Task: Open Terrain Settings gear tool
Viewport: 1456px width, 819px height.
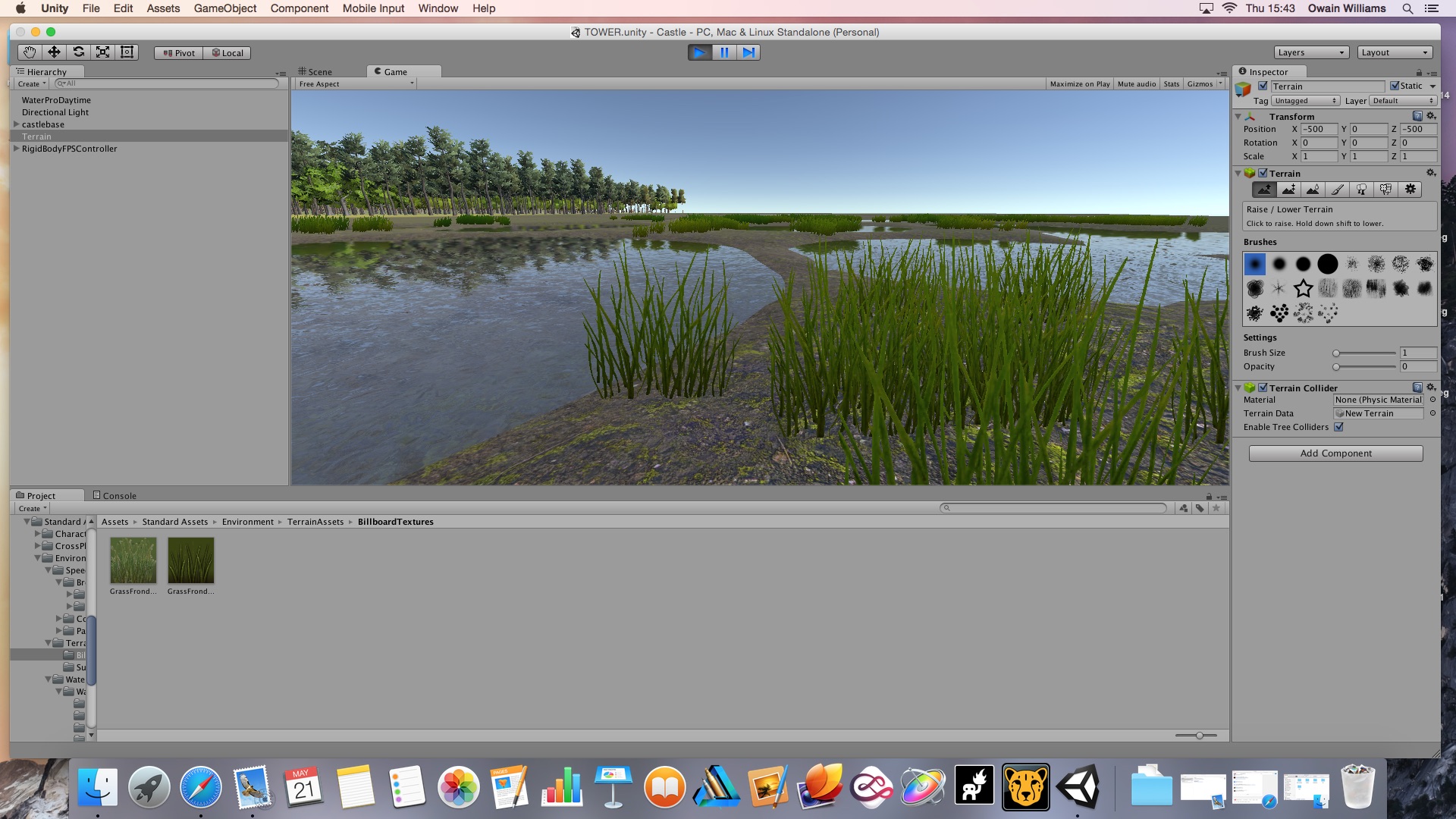Action: pyautogui.click(x=1410, y=190)
